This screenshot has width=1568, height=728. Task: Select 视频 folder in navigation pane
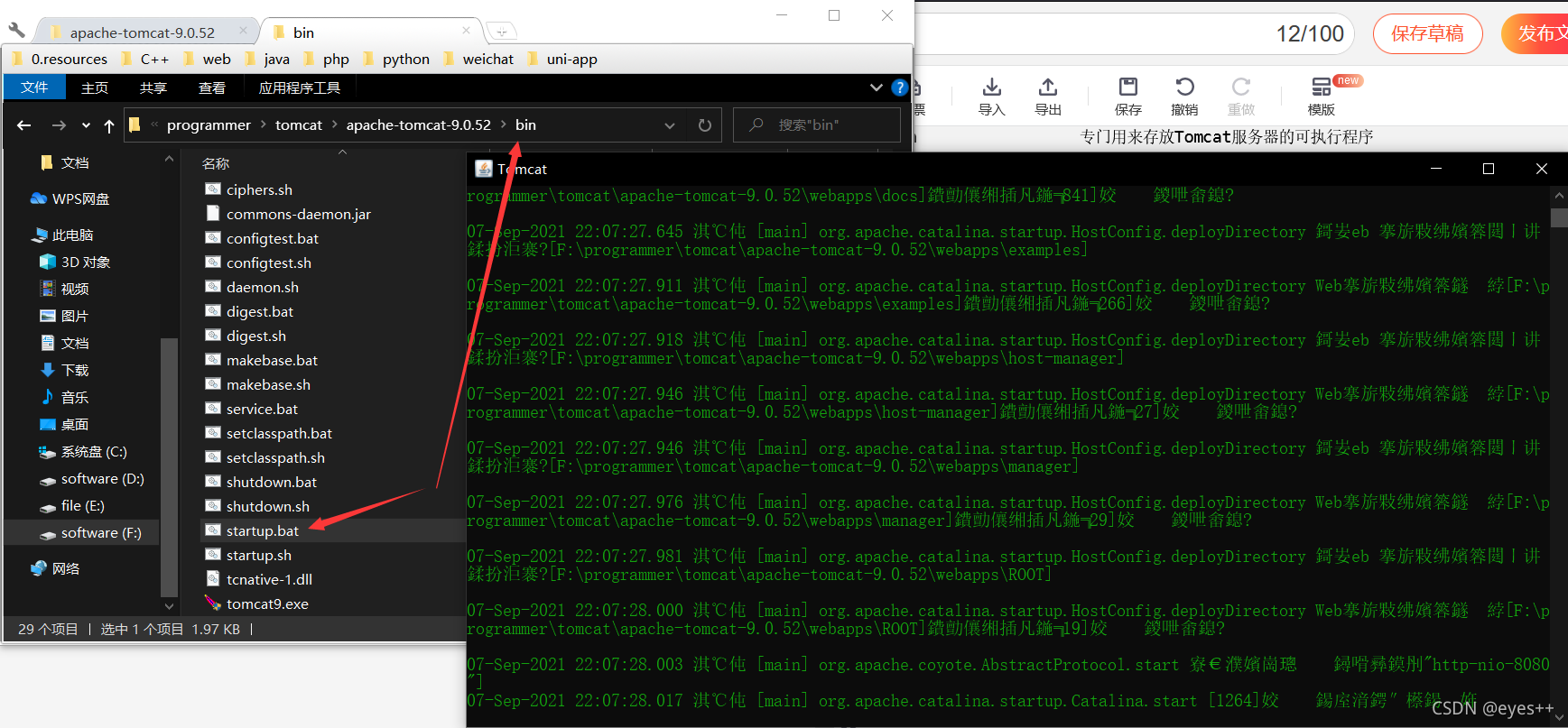pos(64,289)
